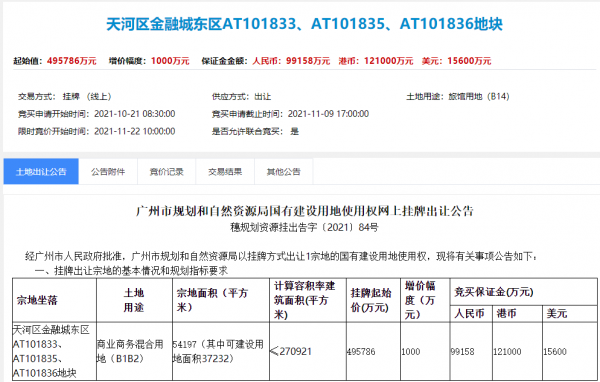Click the page title 天河区金融城东区AT101833 地块
Image resolution: width=600 pixels, height=382 pixels.
(x=304, y=24)
